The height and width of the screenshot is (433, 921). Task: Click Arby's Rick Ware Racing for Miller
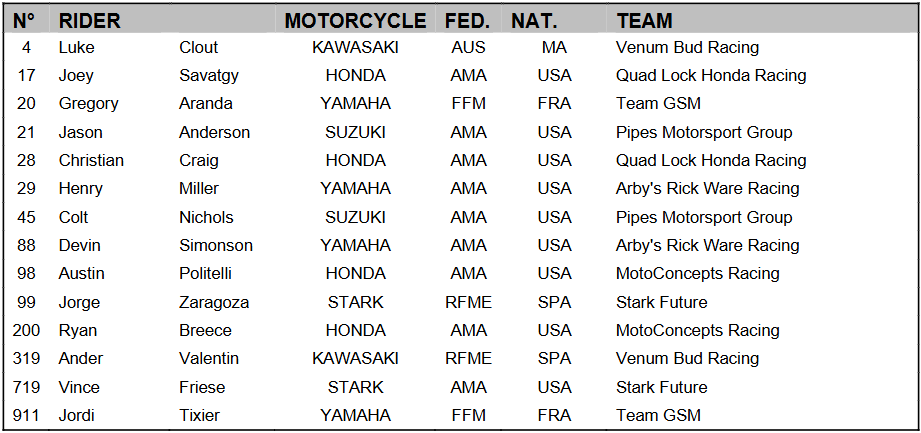(x=707, y=188)
